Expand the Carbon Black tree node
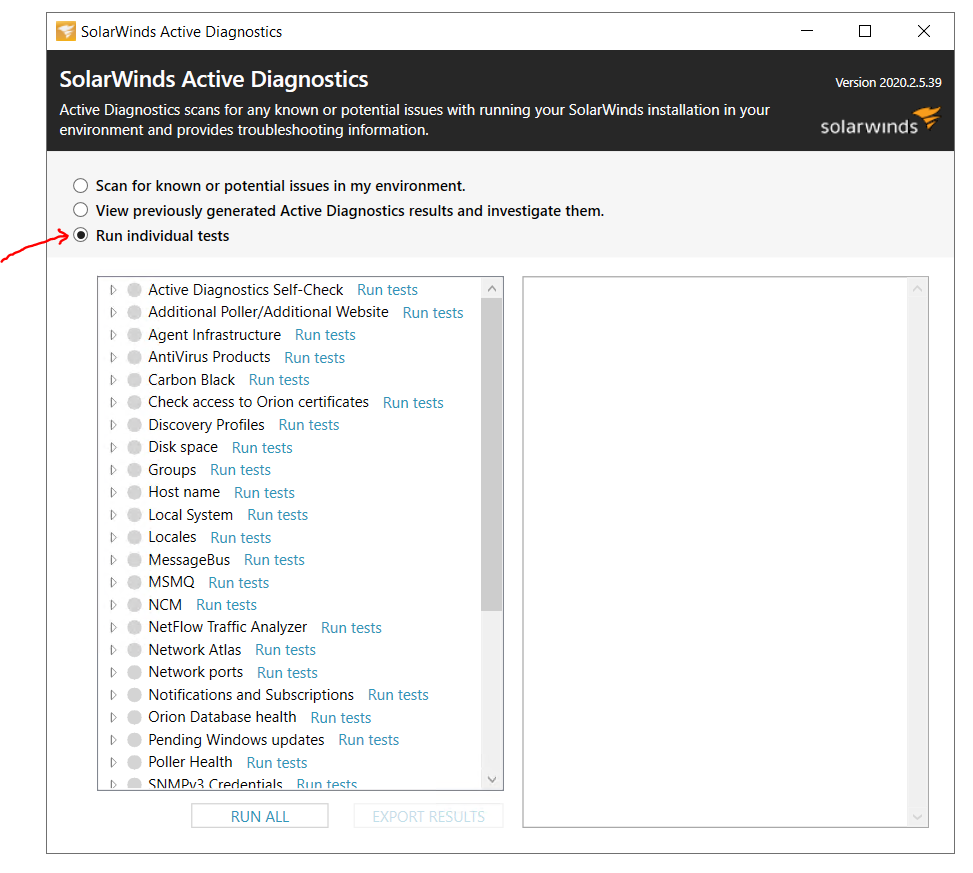The width and height of the screenshot is (973, 873). (113, 380)
